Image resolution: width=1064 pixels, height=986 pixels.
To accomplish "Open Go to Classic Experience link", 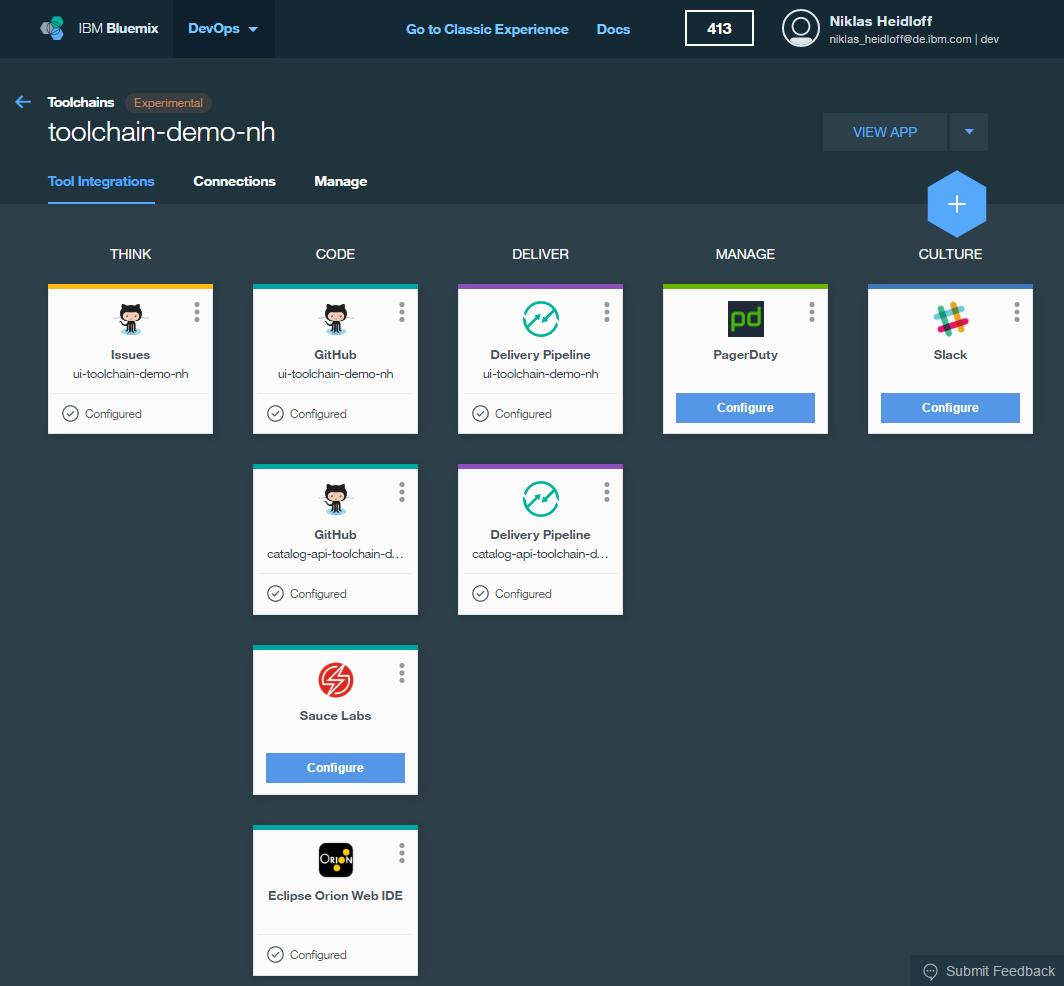I will tap(487, 29).
